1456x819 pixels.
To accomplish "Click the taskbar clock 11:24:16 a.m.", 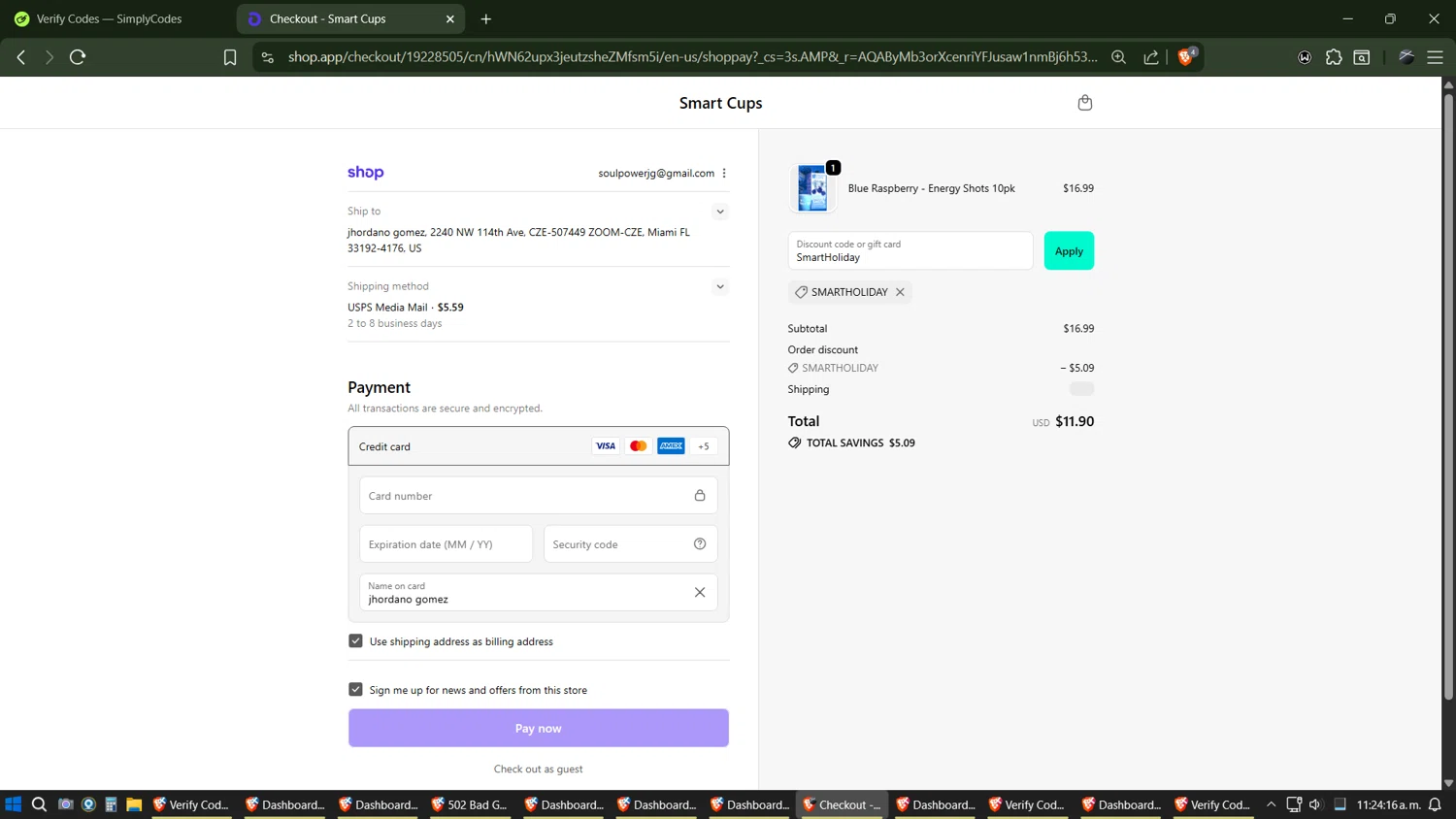I will 1388,804.
